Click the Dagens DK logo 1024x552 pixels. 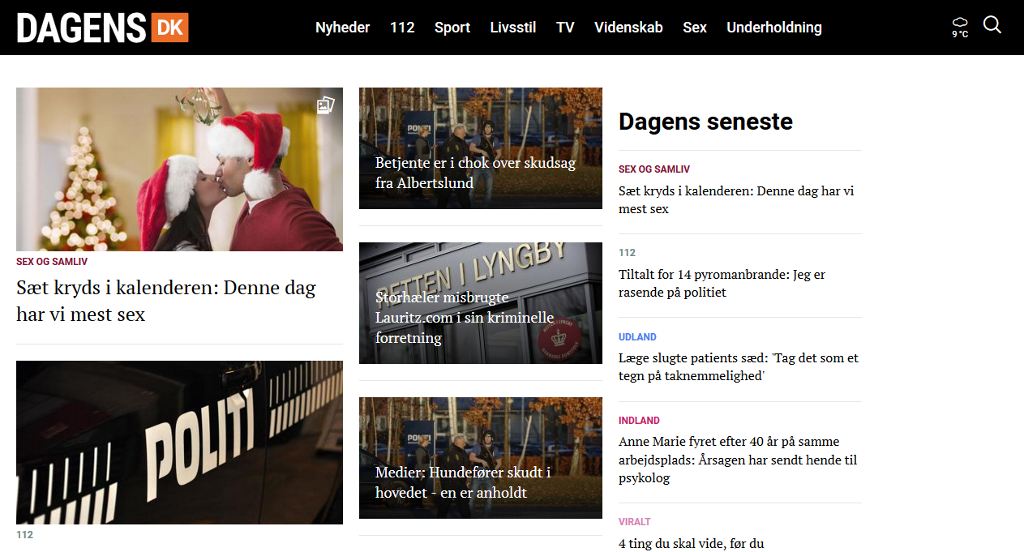103,27
